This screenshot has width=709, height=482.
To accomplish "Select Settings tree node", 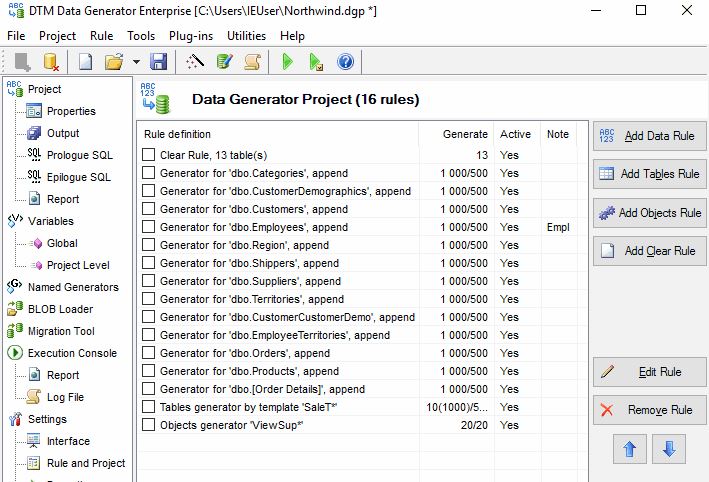I will [47, 419].
